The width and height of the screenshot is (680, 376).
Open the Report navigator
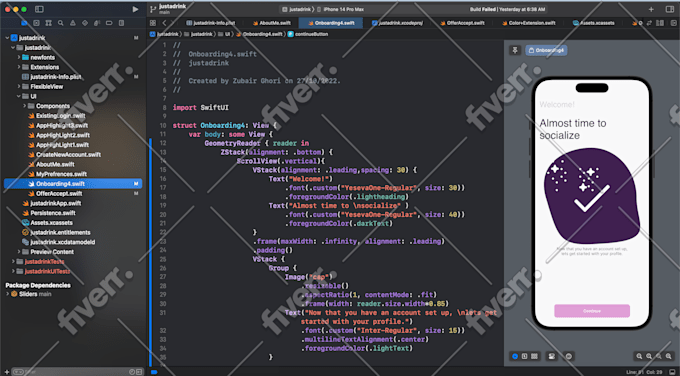(121, 23)
